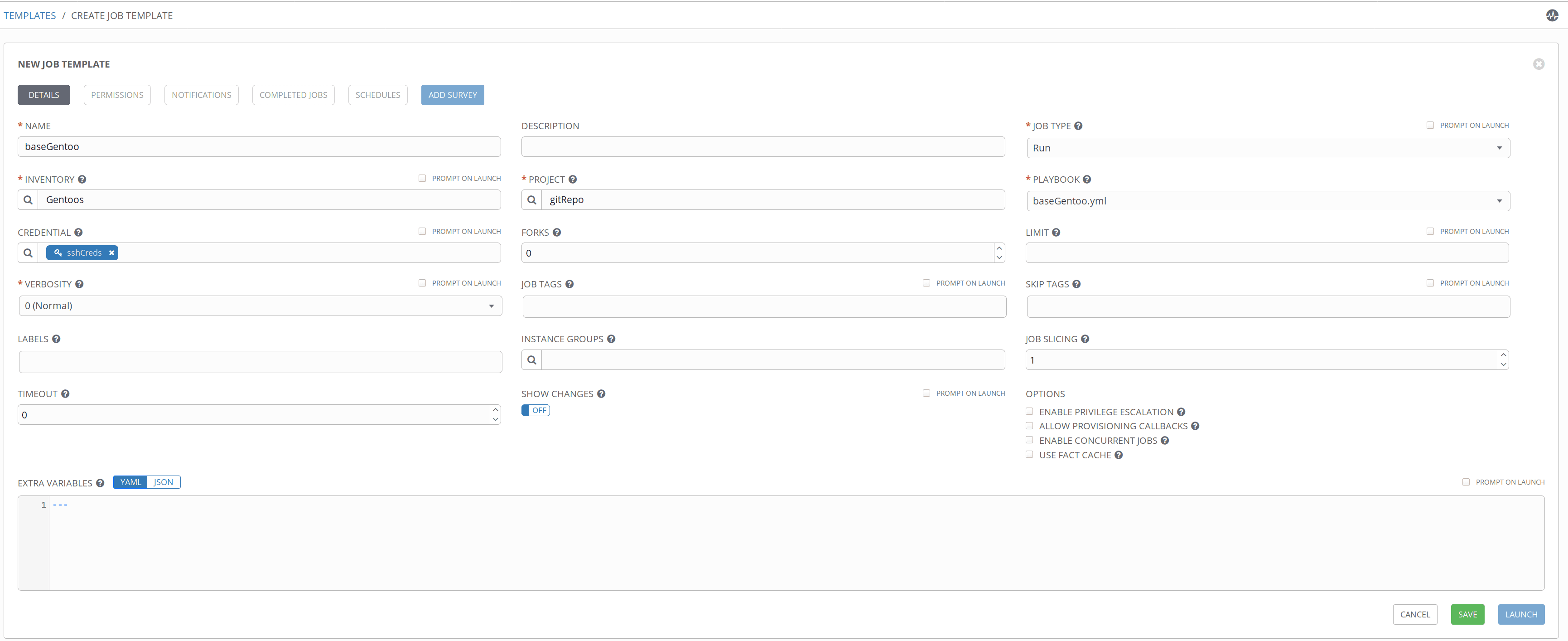
Task: Remove the sshCreds credential chip
Action: [111, 252]
